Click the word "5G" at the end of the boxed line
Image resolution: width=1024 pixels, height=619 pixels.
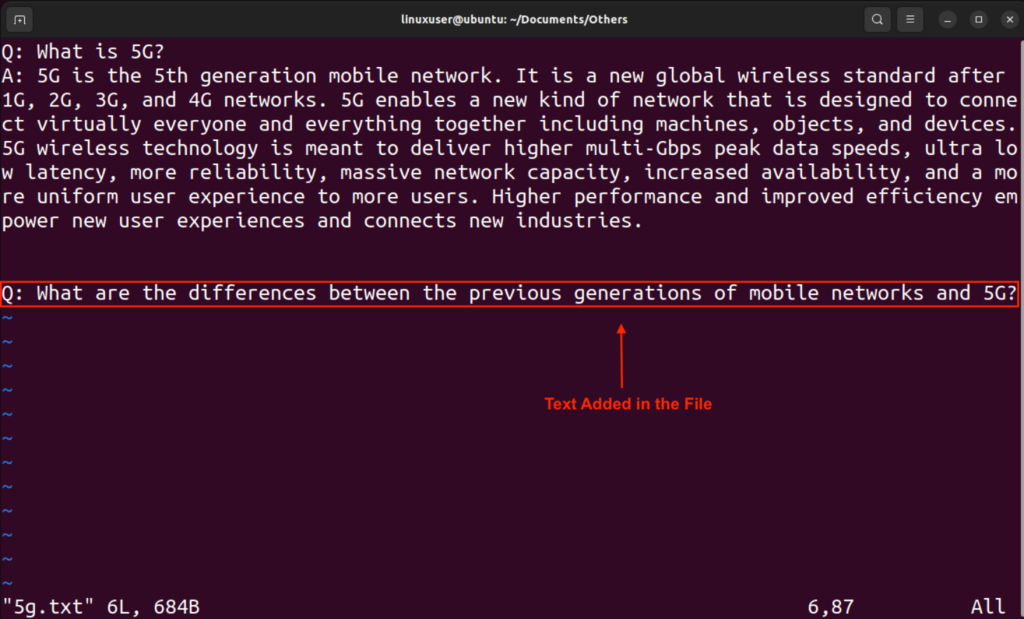point(998,293)
